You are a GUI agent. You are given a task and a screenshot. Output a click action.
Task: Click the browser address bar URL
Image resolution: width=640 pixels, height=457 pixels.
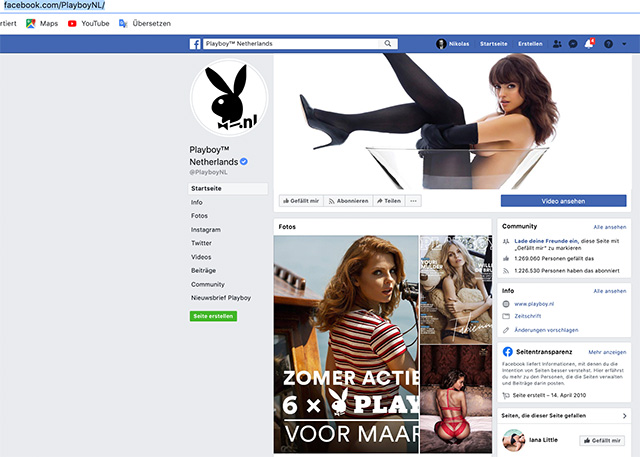[54, 5]
